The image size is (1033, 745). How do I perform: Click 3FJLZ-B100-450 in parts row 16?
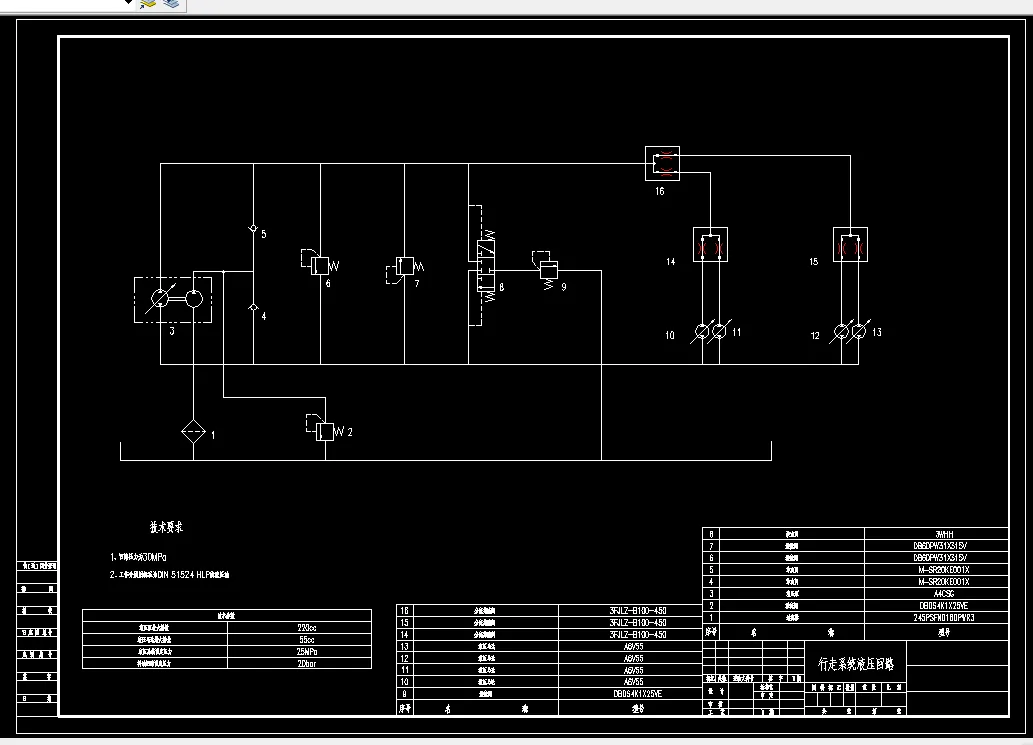pyautogui.click(x=638, y=611)
